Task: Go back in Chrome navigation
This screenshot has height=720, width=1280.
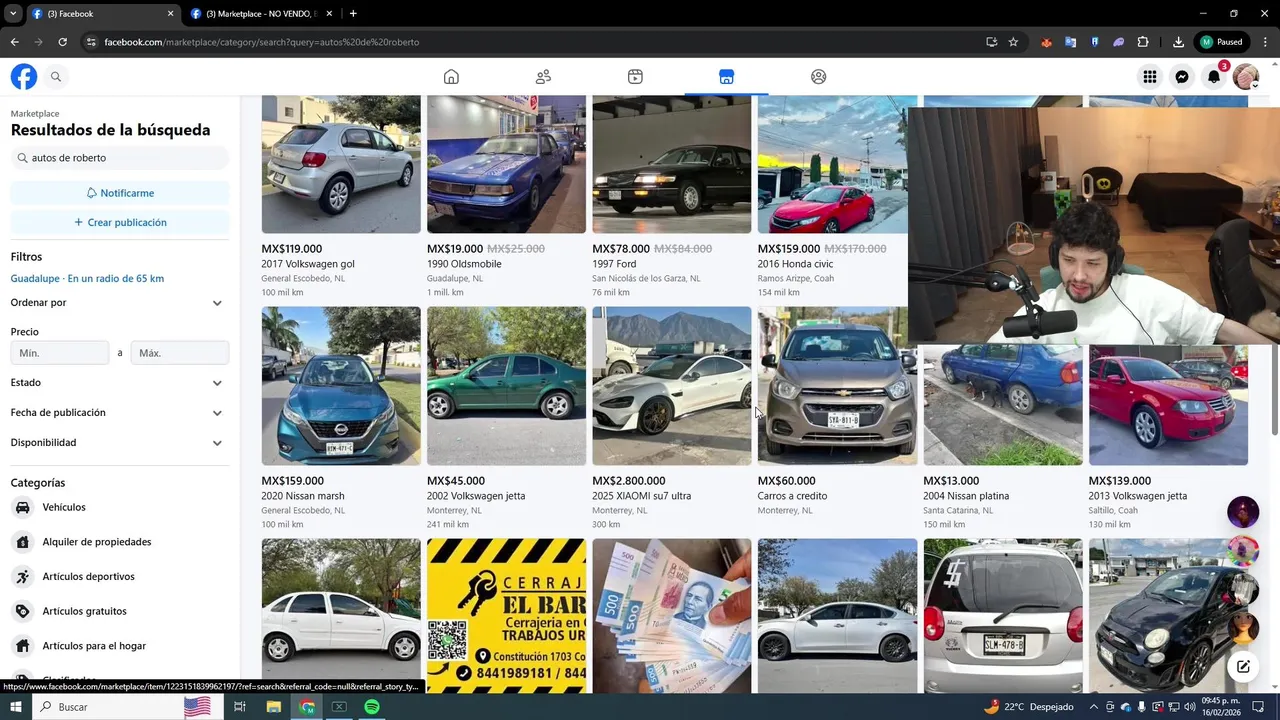Action: pos(14,42)
